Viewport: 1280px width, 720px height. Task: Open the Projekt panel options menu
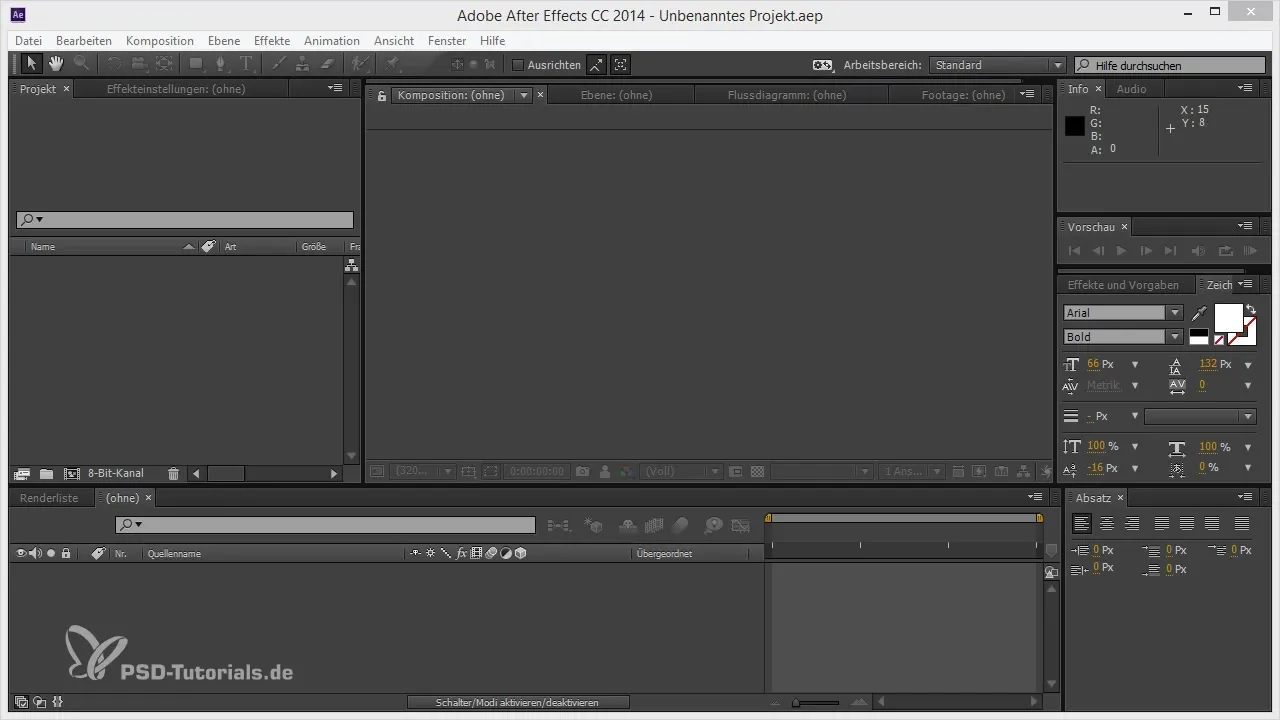[x=335, y=89]
